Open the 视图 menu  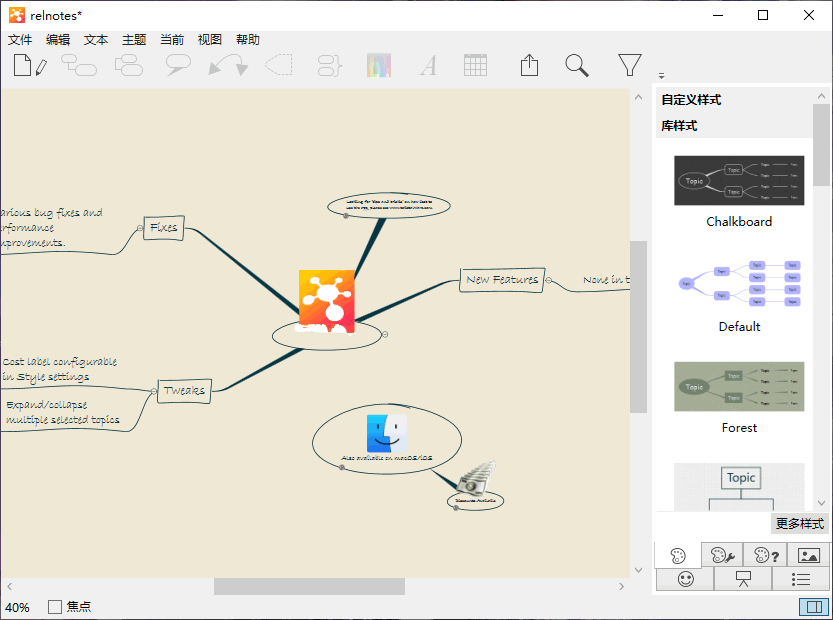click(x=210, y=40)
